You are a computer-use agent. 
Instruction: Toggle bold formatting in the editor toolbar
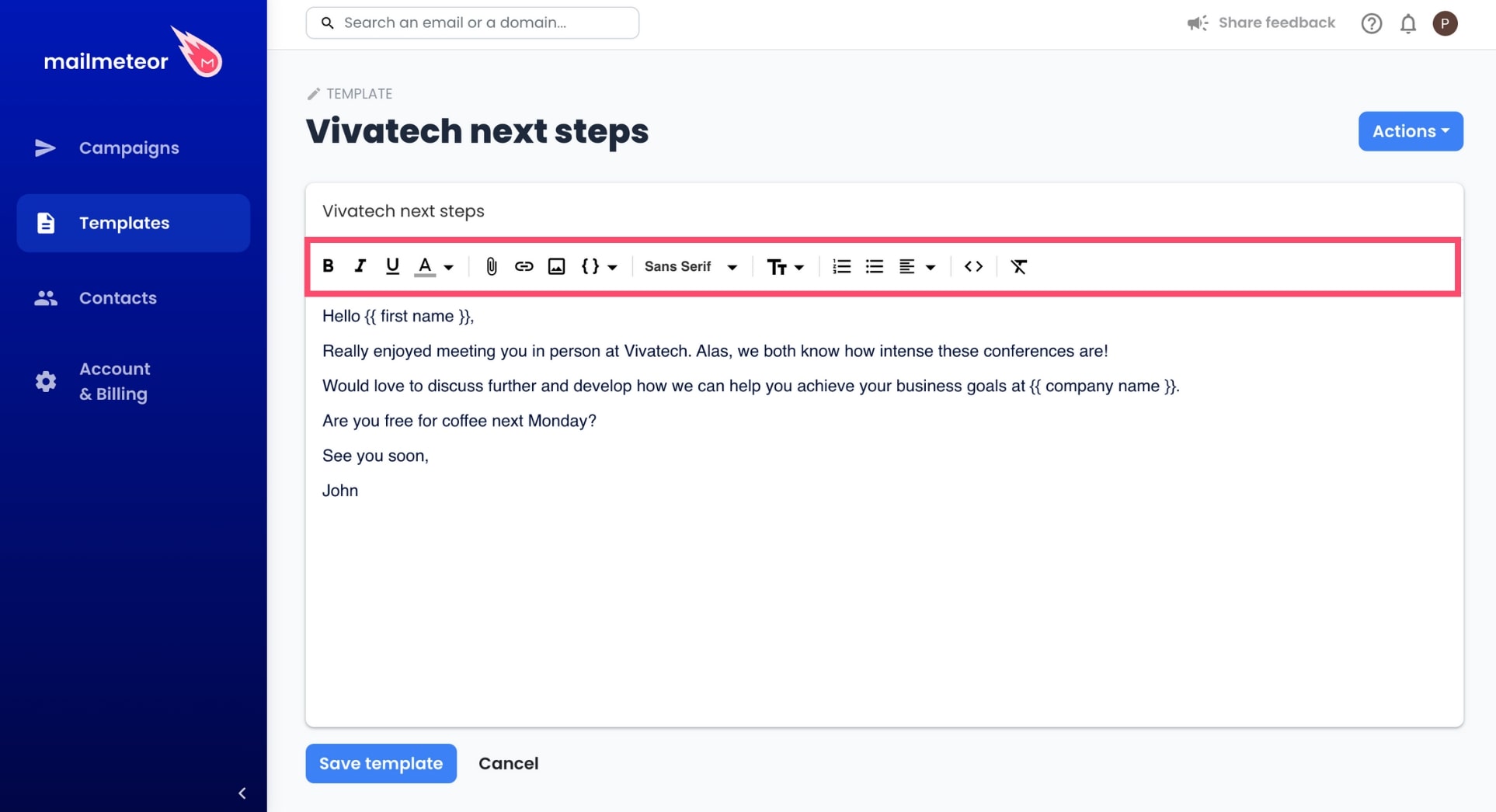point(328,266)
